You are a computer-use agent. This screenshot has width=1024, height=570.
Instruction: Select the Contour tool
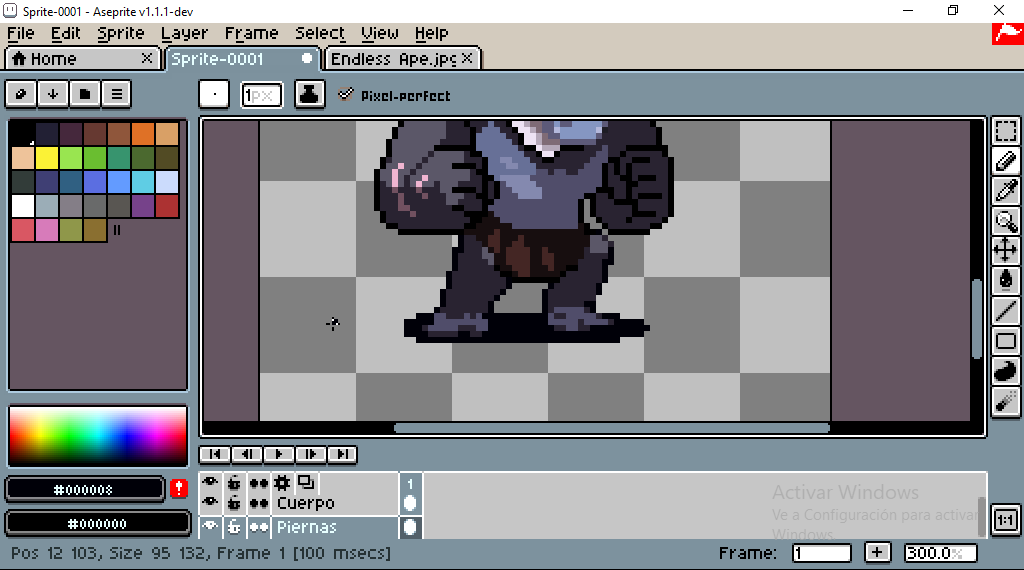coord(1006,371)
